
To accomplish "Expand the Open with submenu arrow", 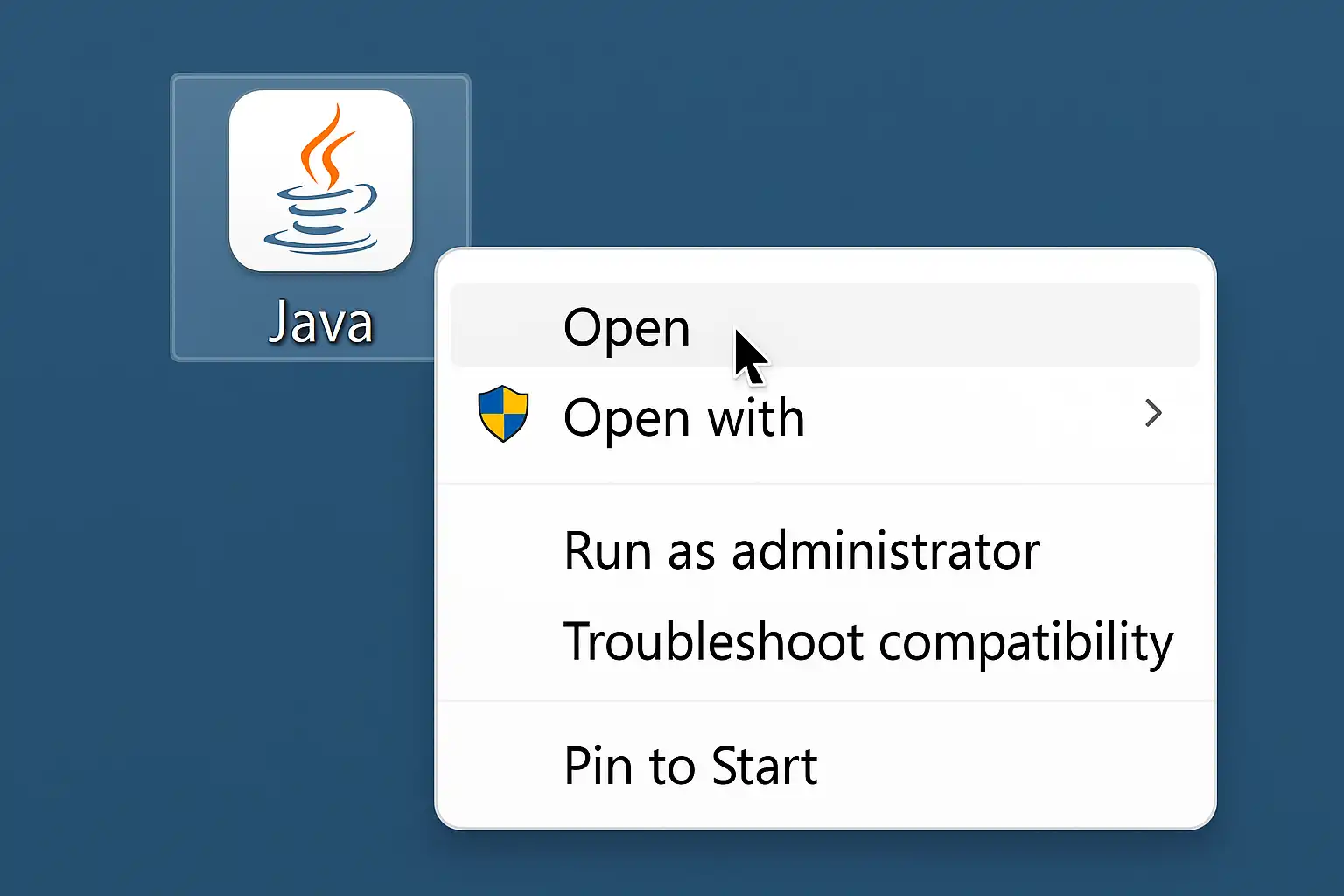I will (x=1153, y=414).
